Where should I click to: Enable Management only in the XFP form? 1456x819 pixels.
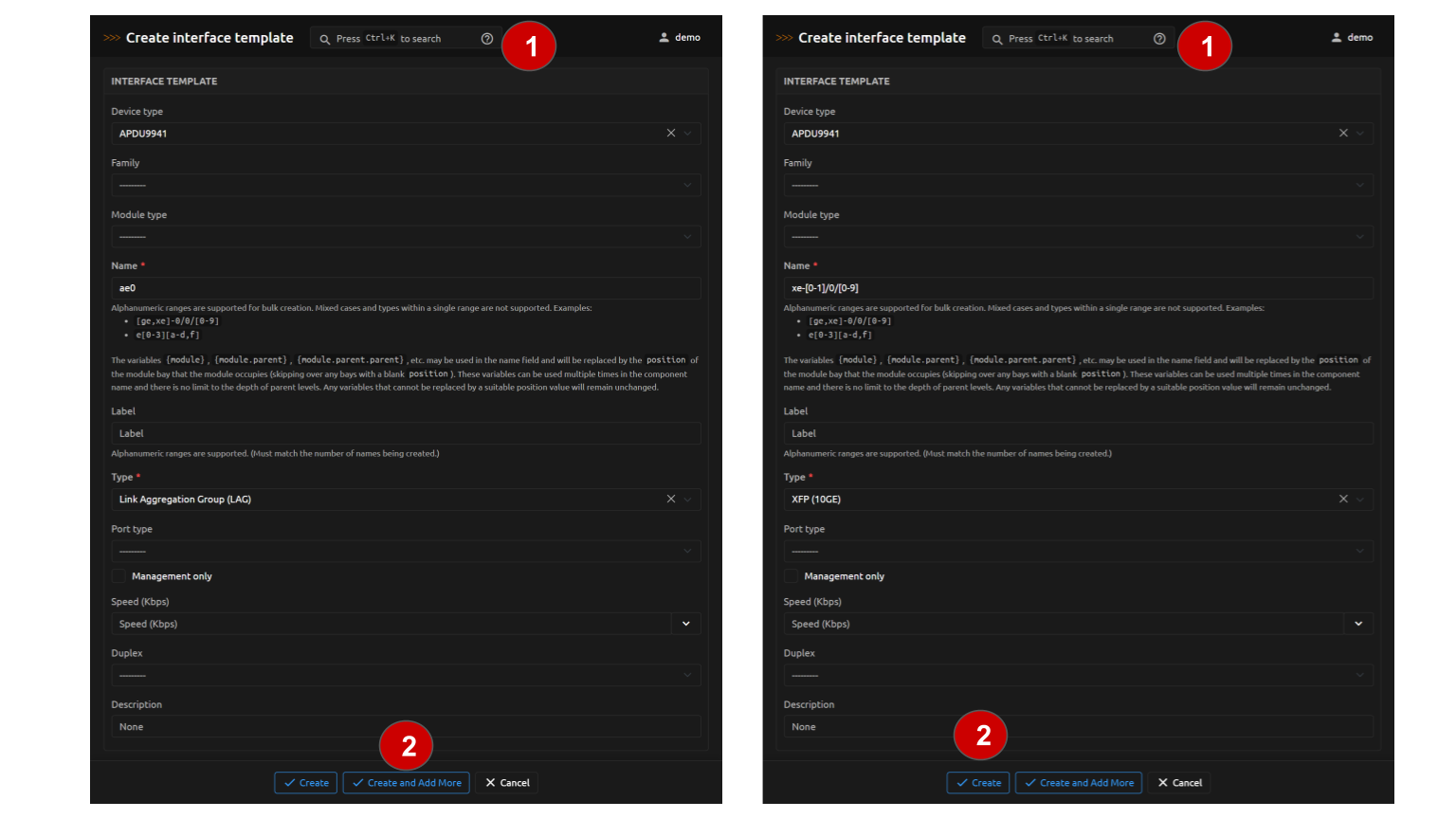coord(791,576)
